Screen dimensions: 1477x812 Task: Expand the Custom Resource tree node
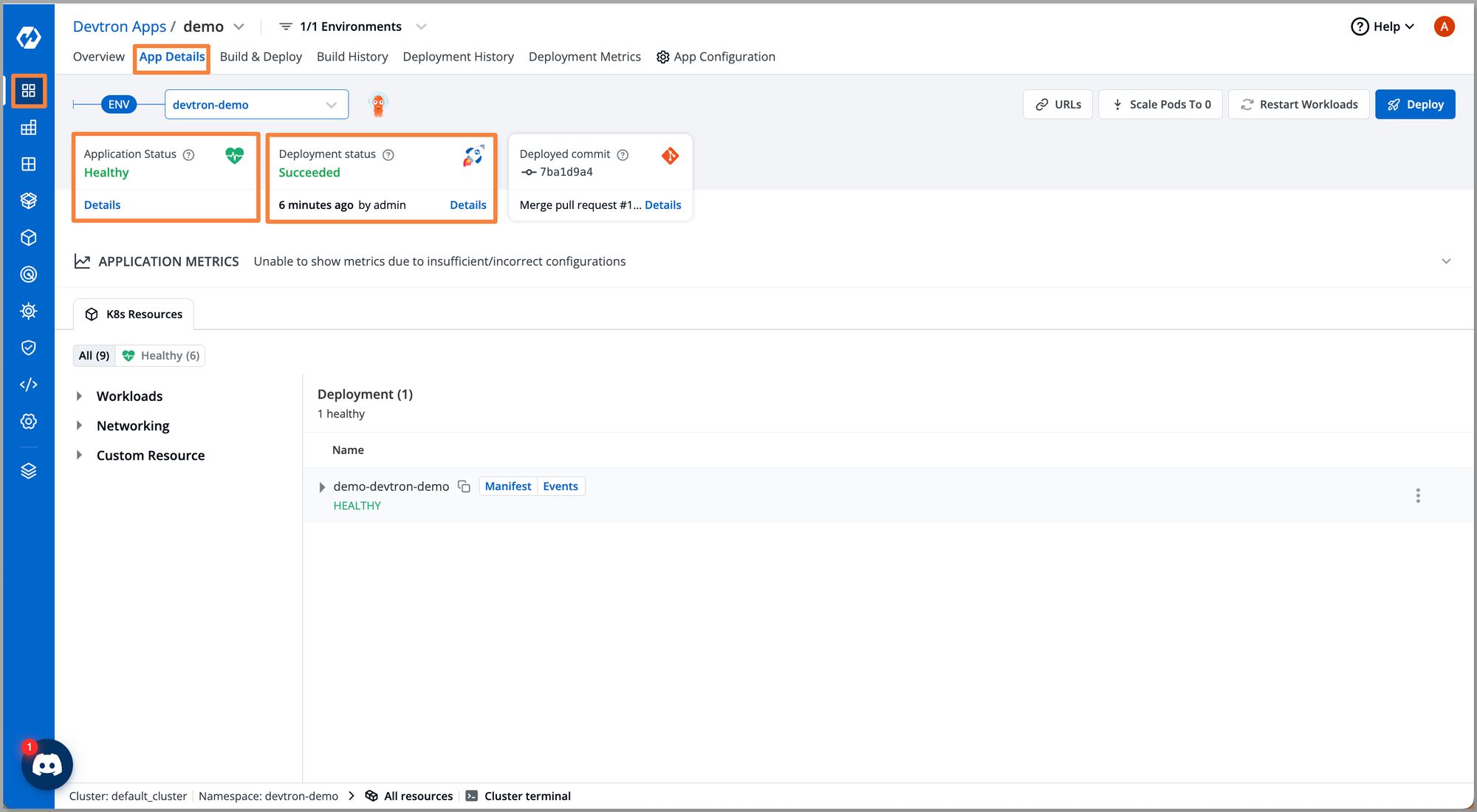pyautogui.click(x=79, y=455)
